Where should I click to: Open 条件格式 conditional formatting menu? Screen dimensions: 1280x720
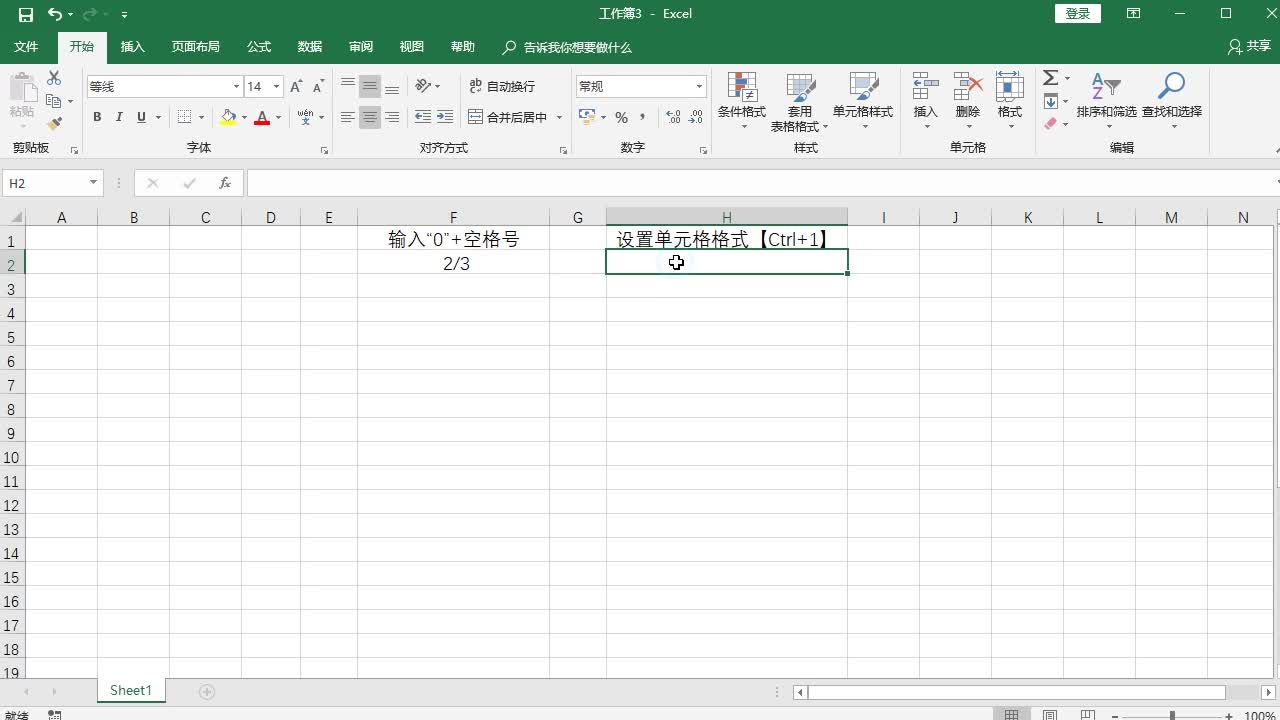(742, 101)
